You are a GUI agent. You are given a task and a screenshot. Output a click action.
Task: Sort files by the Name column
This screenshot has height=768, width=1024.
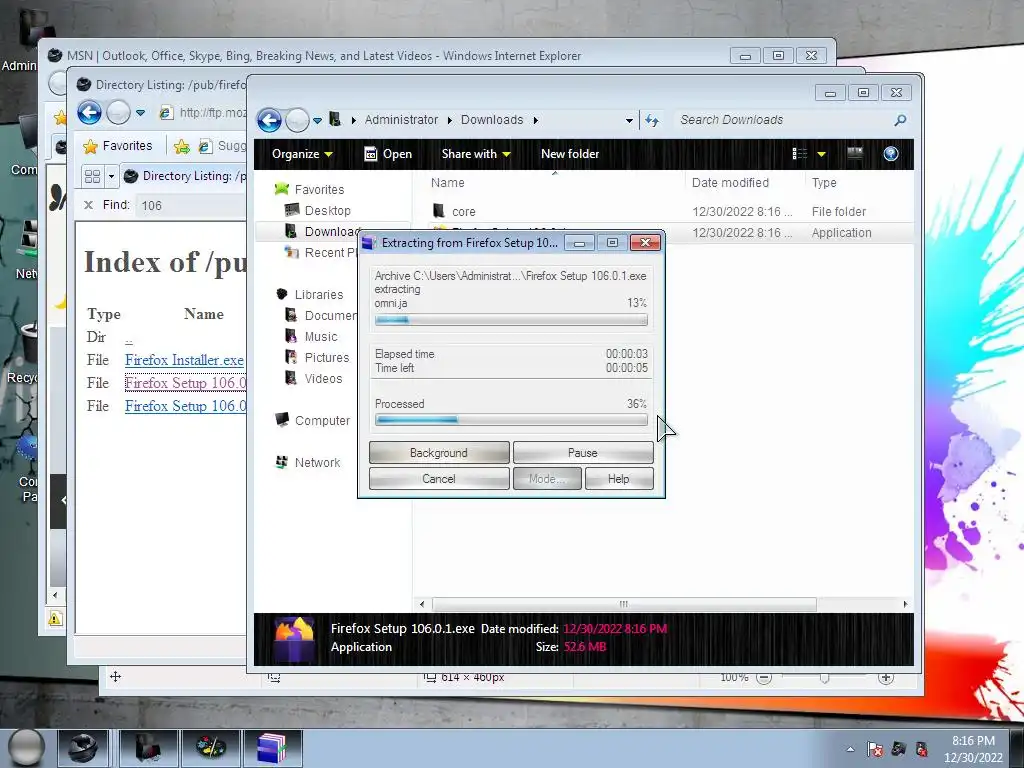tap(448, 183)
